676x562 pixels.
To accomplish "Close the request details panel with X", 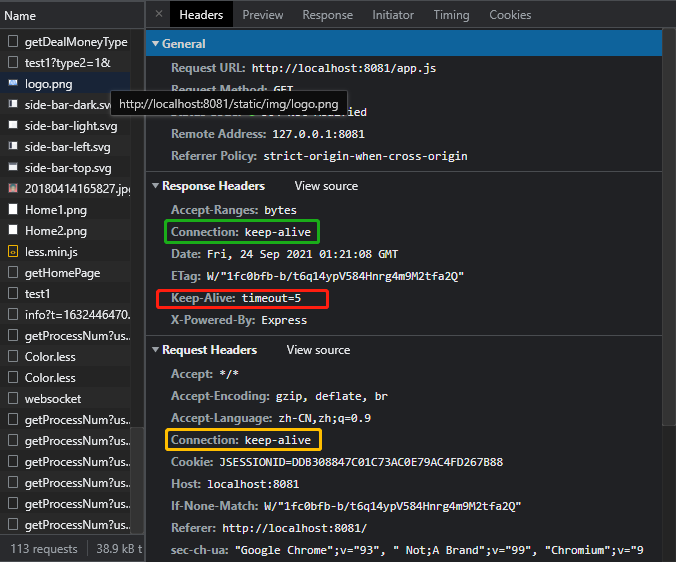I will tap(159, 14).
